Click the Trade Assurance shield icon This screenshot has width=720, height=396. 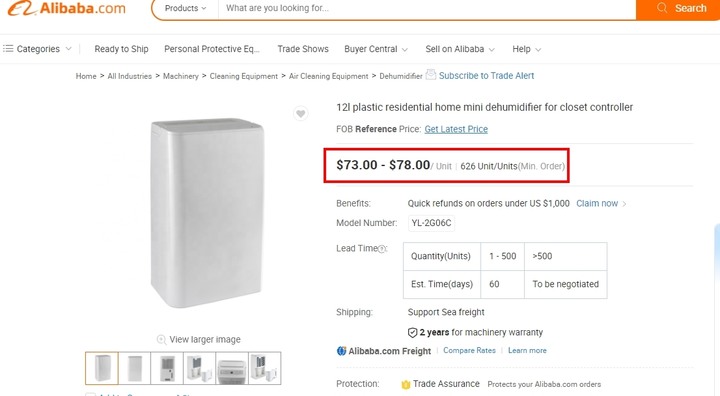pos(405,384)
